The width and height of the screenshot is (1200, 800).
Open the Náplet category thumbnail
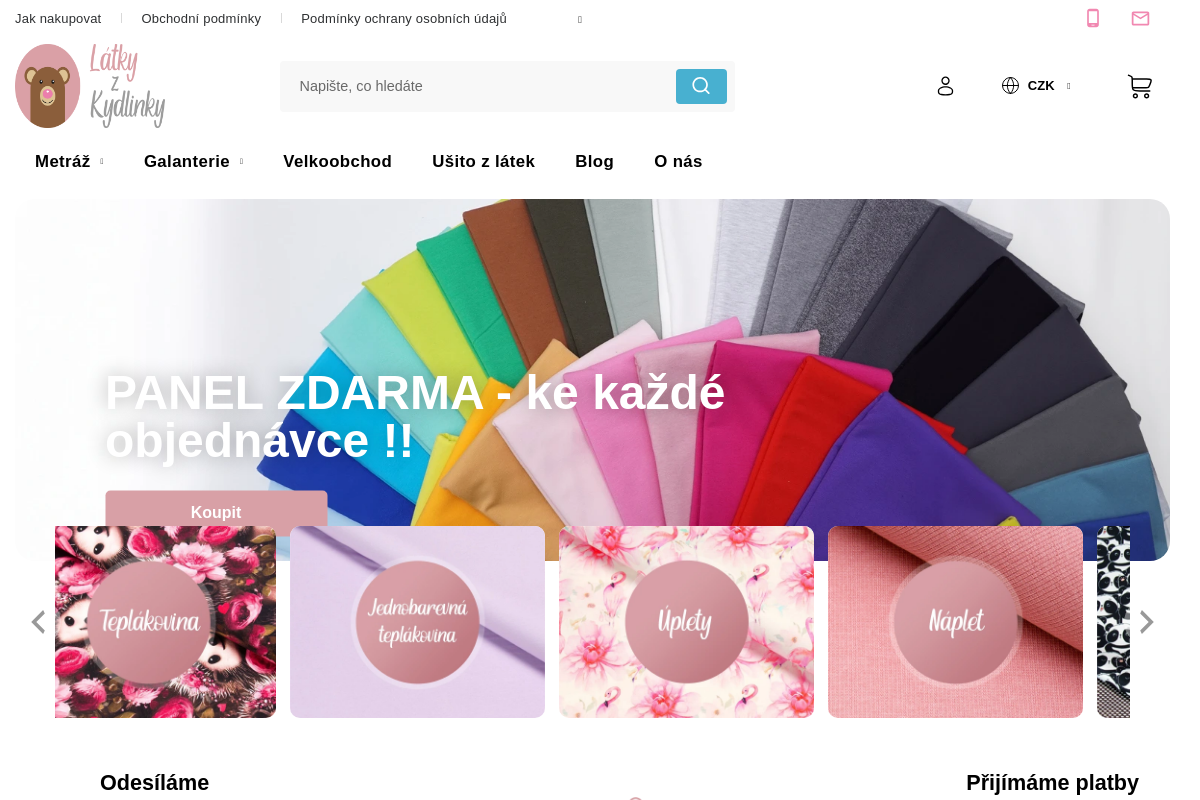(x=955, y=622)
